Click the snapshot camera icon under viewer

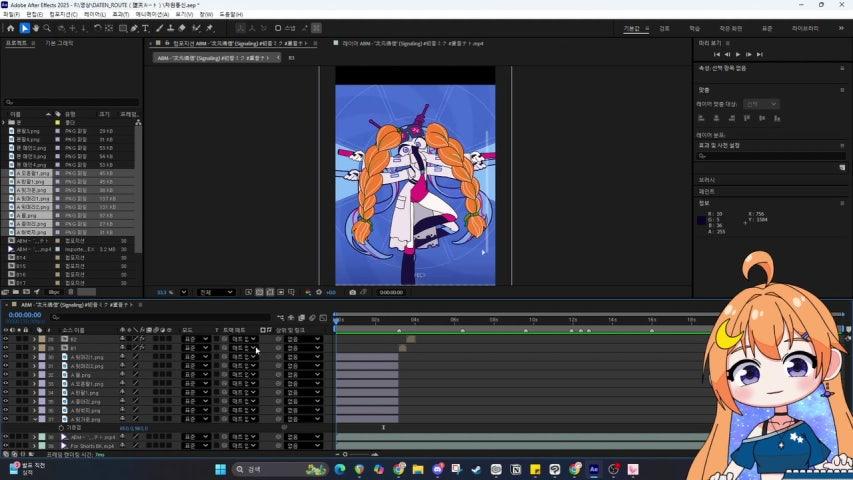click(x=352, y=292)
